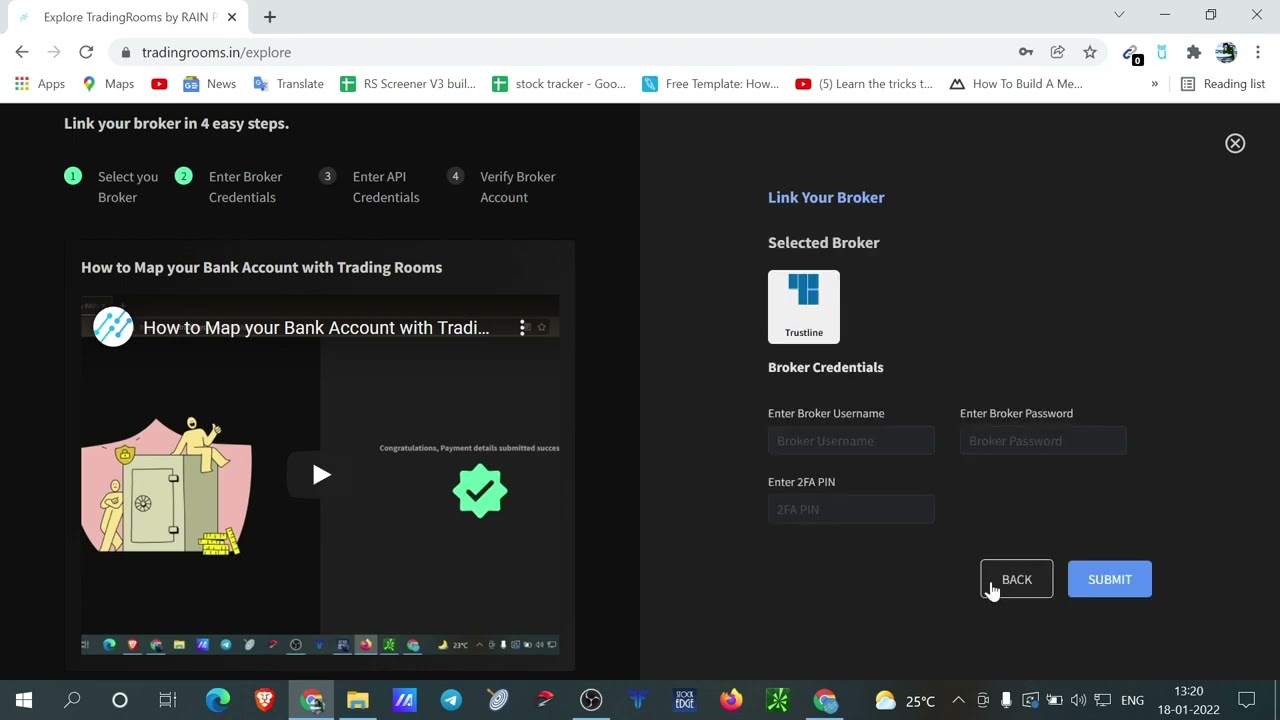Open the video's more options menu
Viewport: 1280px width, 720px height.
pos(522,327)
